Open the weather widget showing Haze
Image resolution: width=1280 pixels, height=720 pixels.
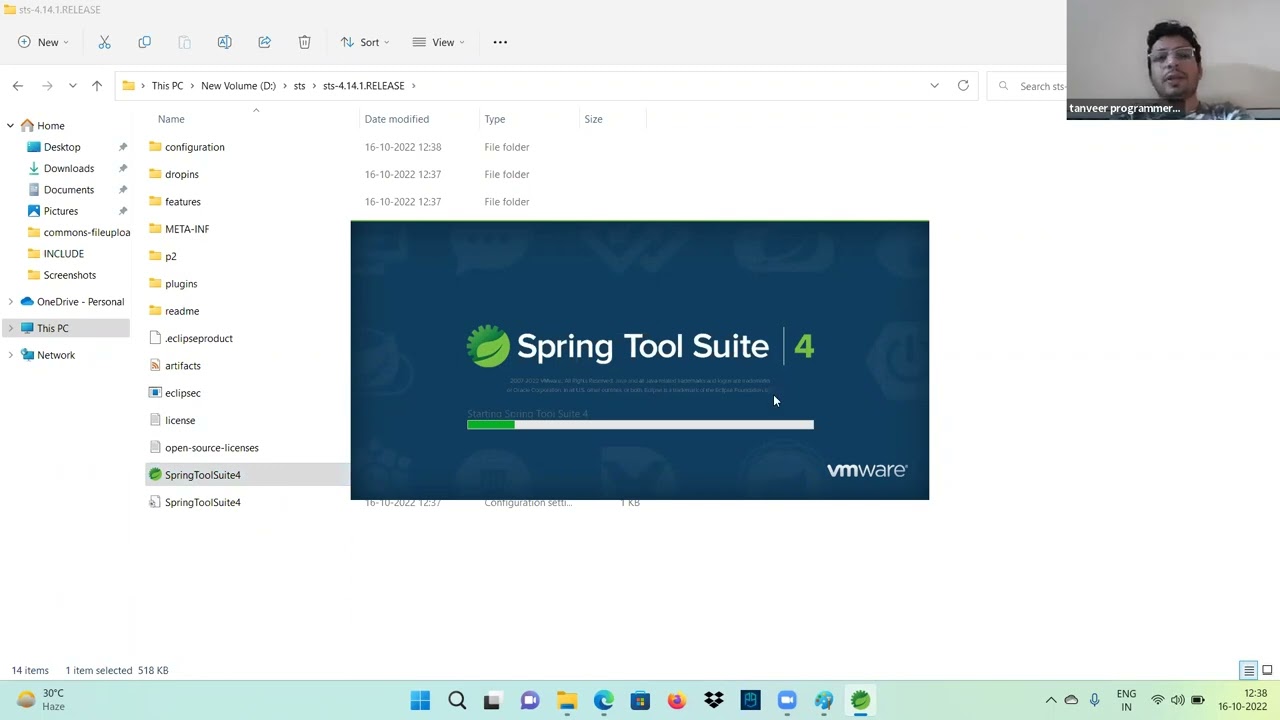point(42,700)
